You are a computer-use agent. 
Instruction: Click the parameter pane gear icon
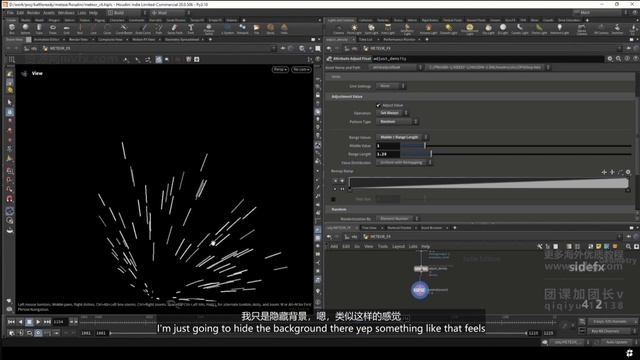pyautogui.click(x=610, y=59)
